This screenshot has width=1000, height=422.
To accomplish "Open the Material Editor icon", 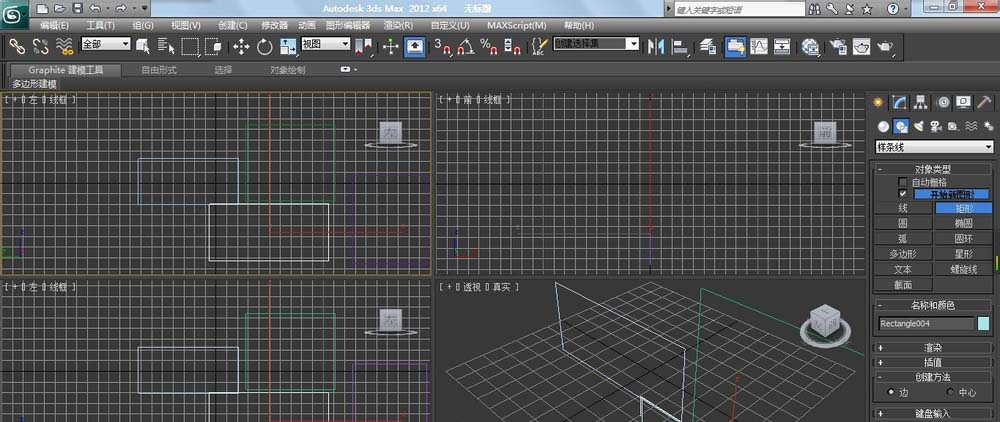I will [811, 46].
